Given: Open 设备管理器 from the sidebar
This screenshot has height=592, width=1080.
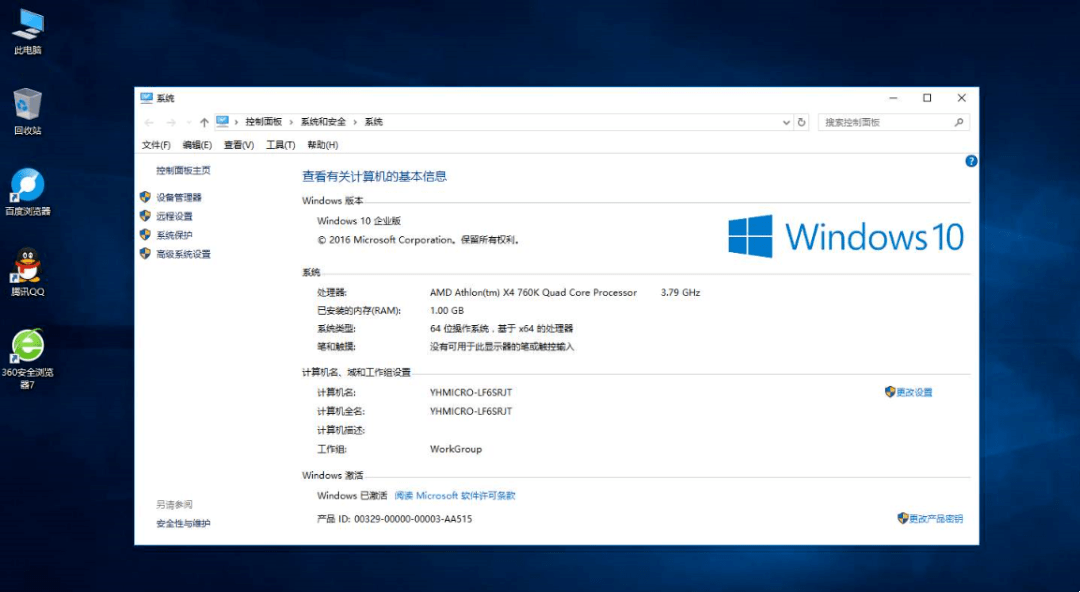Looking at the screenshot, I should point(177,197).
